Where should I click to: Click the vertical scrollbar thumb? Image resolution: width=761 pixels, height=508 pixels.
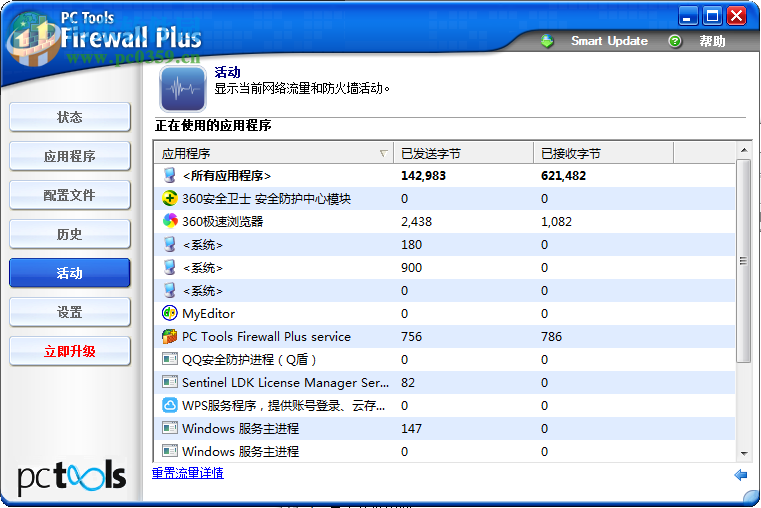pos(744,261)
